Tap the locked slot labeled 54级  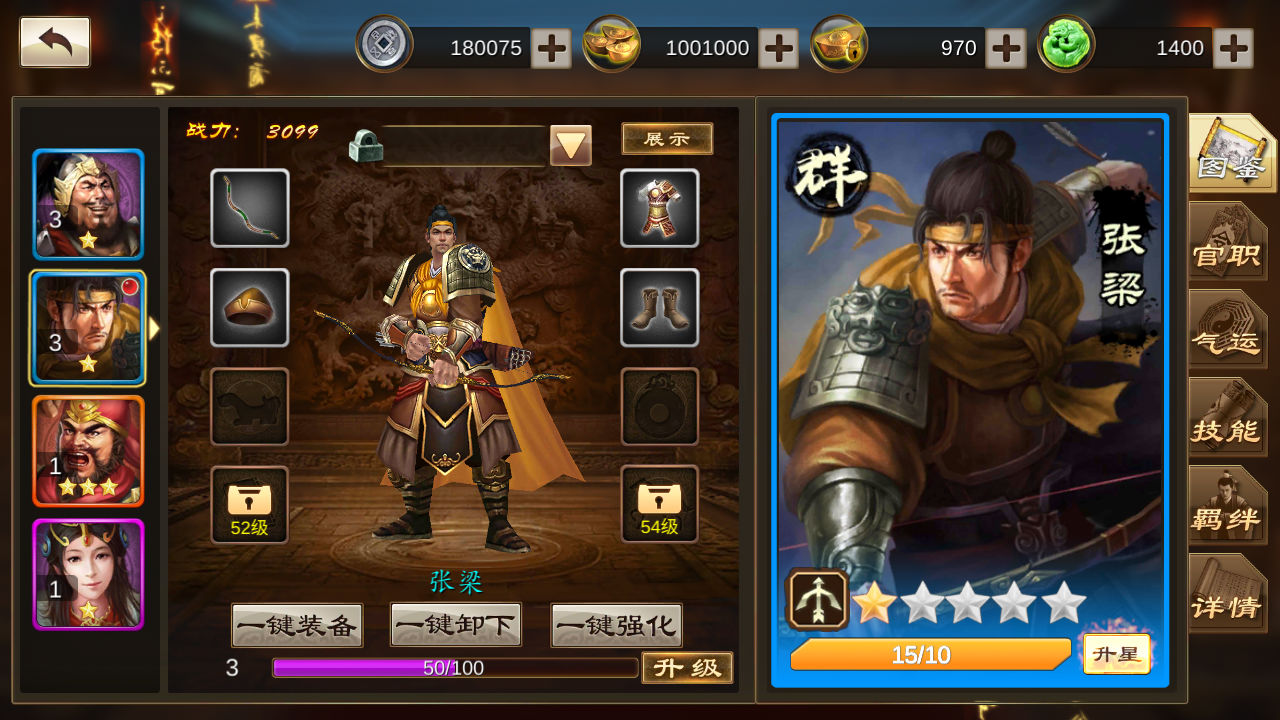click(660, 505)
